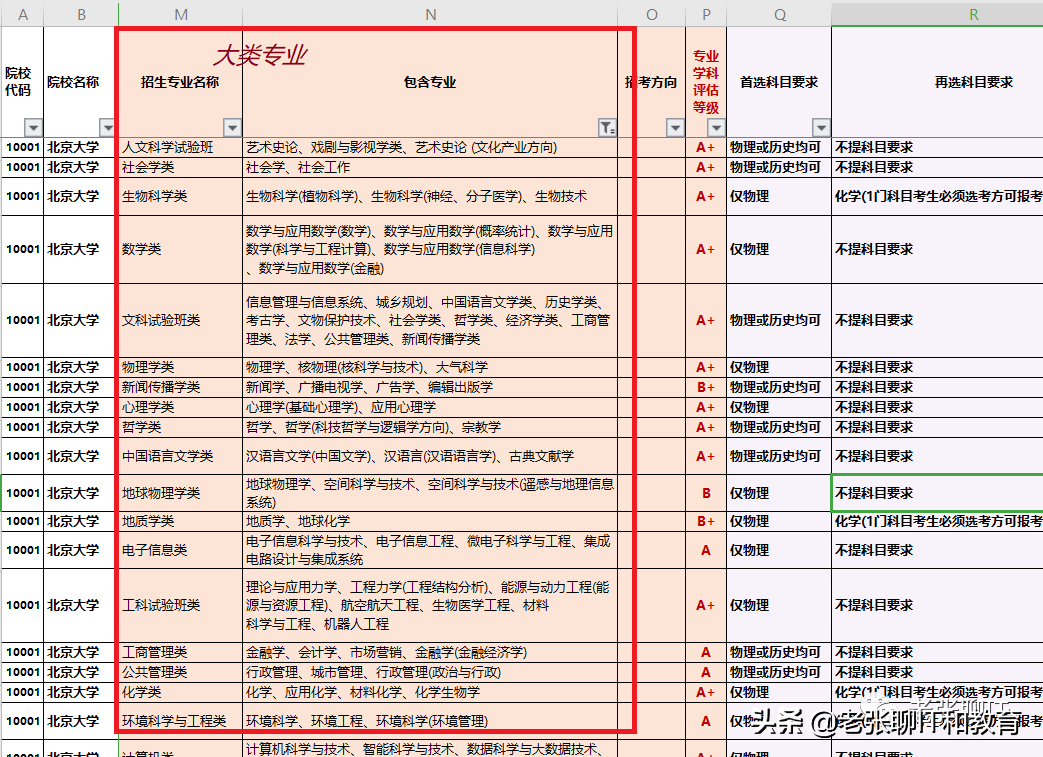Click the filter arrow on 专业学科评估等级 column
This screenshot has height=757, width=1043.
(x=717, y=128)
